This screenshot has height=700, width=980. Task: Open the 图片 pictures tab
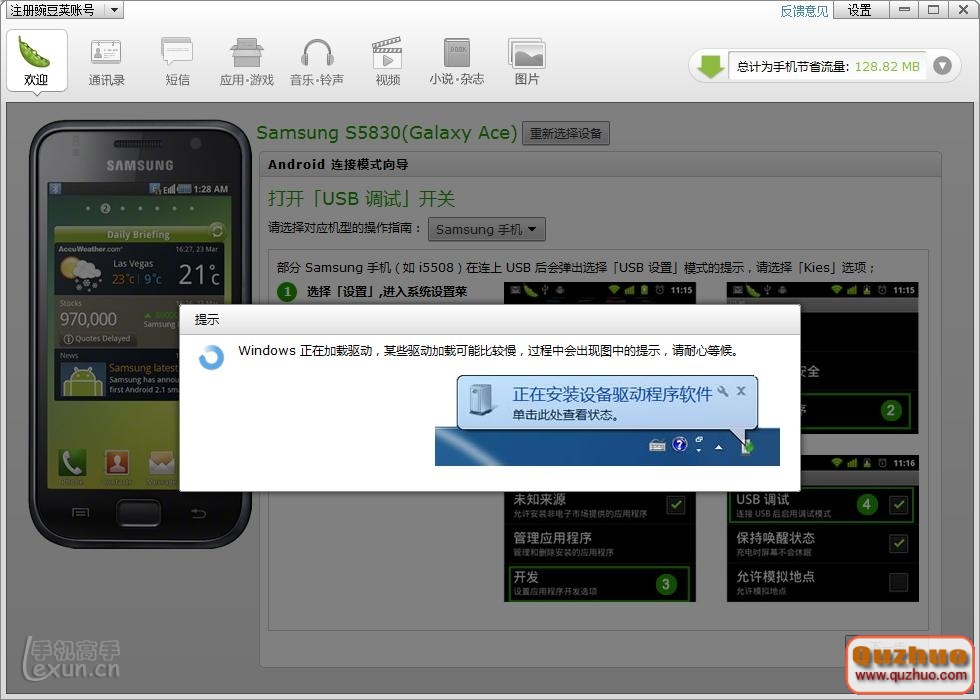(x=527, y=61)
